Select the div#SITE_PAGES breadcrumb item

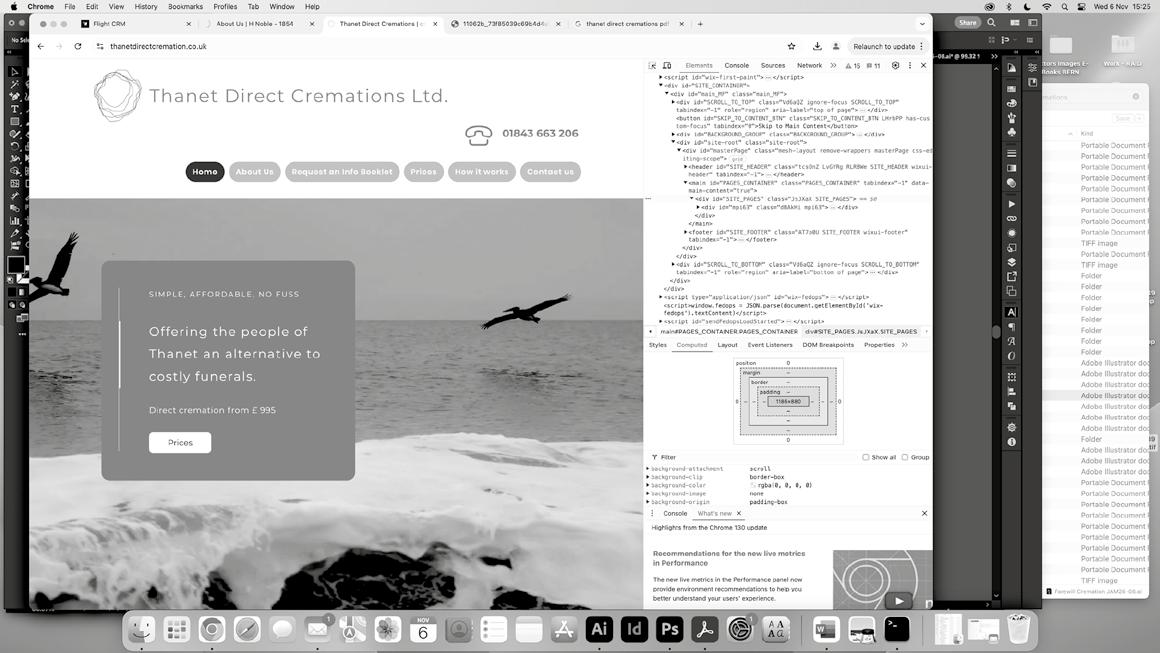coord(860,331)
